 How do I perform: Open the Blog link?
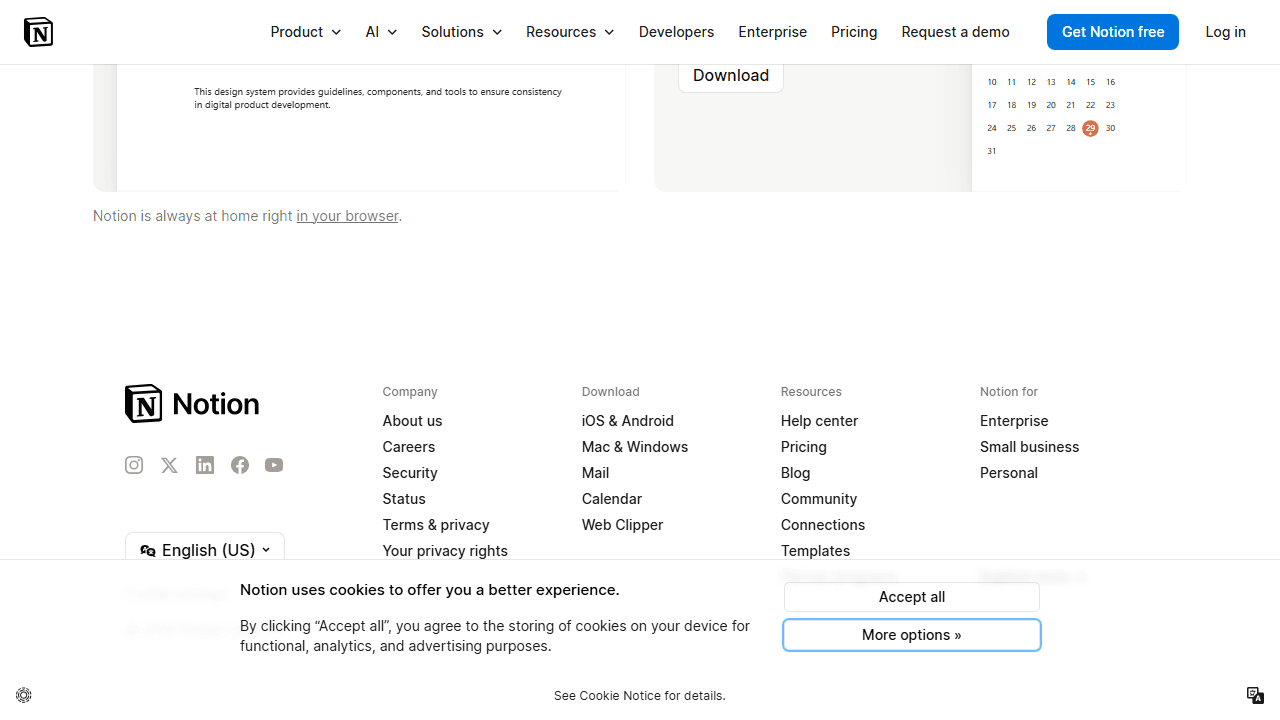point(796,473)
